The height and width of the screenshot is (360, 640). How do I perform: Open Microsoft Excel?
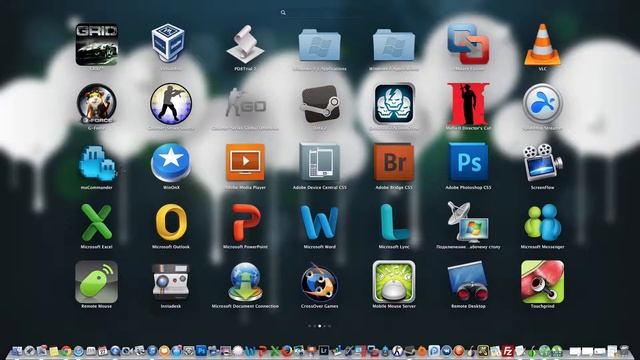97,222
